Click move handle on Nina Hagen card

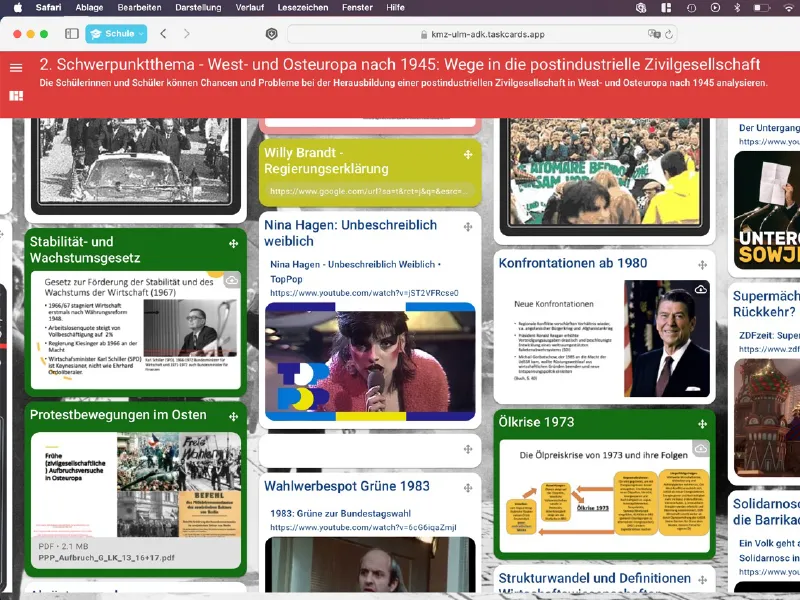pos(467,227)
